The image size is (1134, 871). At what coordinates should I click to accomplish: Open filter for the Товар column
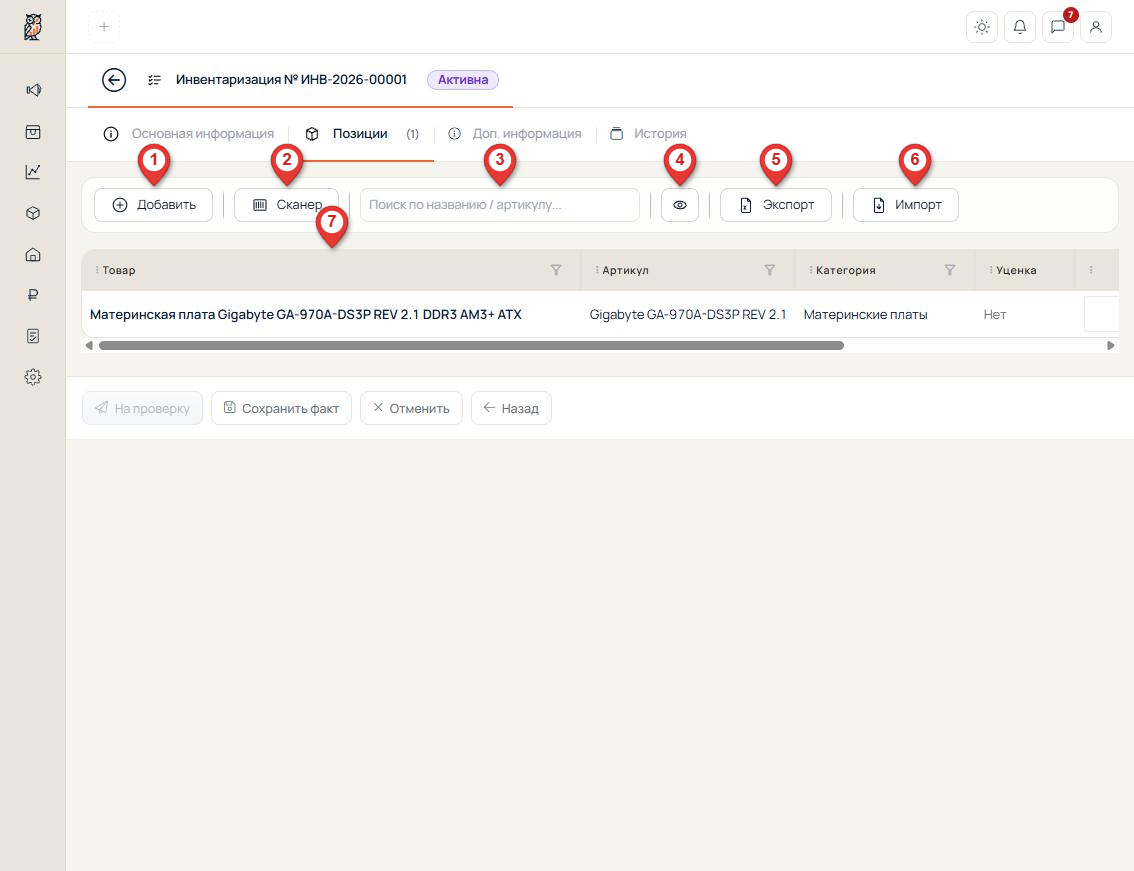click(x=556, y=270)
